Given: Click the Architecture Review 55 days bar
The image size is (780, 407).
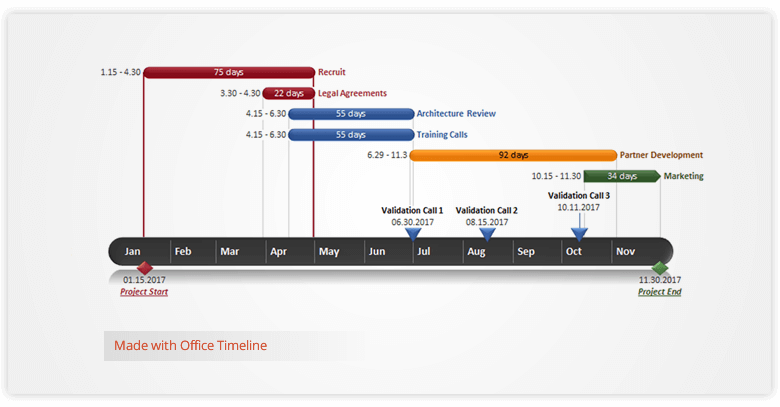Looking at the screenshot, I should [x=350, y=114].
